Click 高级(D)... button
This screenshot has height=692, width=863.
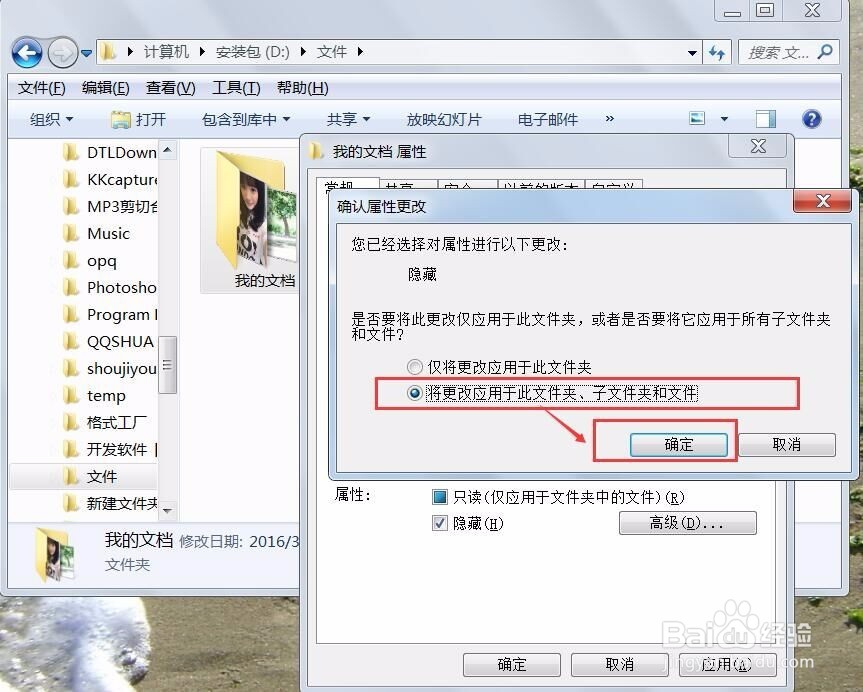[687, 523]
